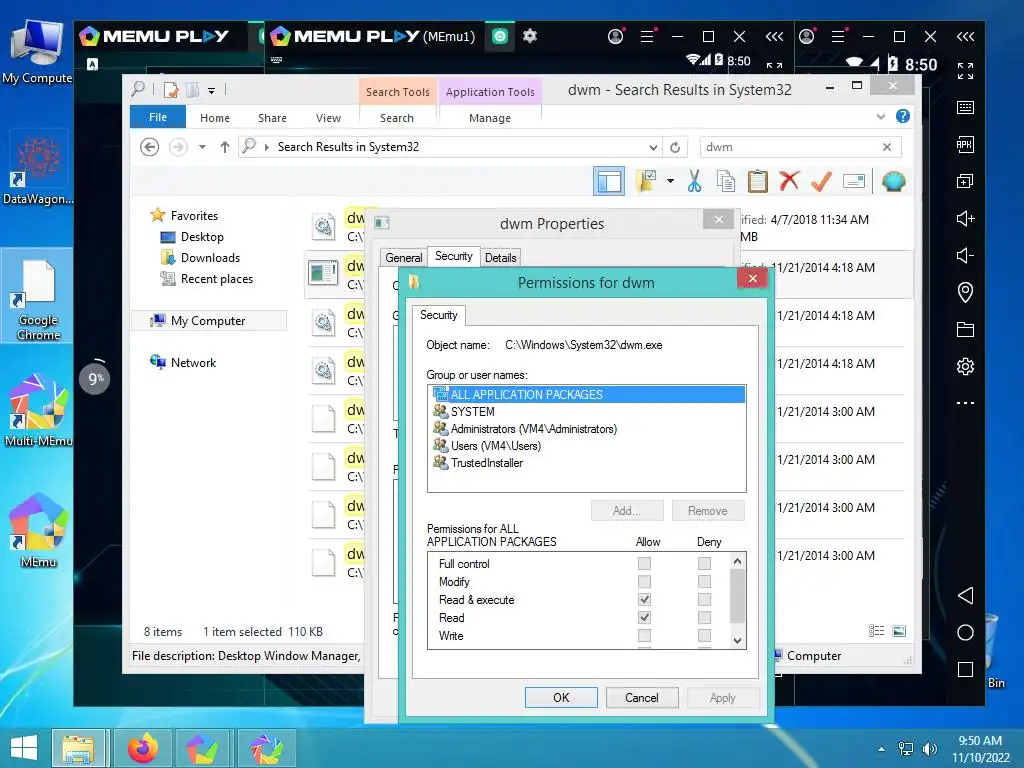The image size is (1024, 768).
Task: Tick Deny checkbox for Read & execute
Action: tap(704, 599)
